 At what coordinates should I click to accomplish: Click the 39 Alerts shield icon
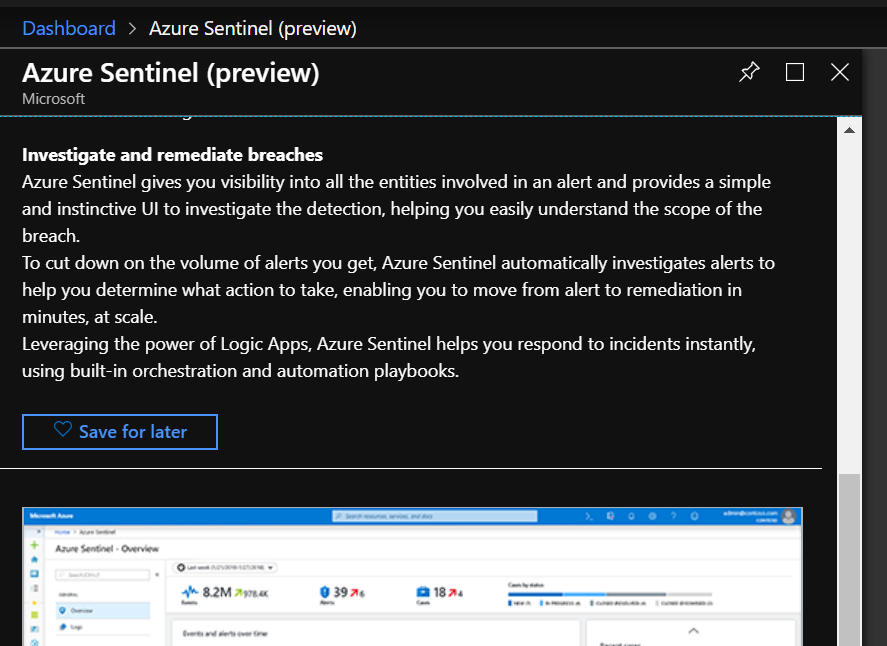(323, 592)
